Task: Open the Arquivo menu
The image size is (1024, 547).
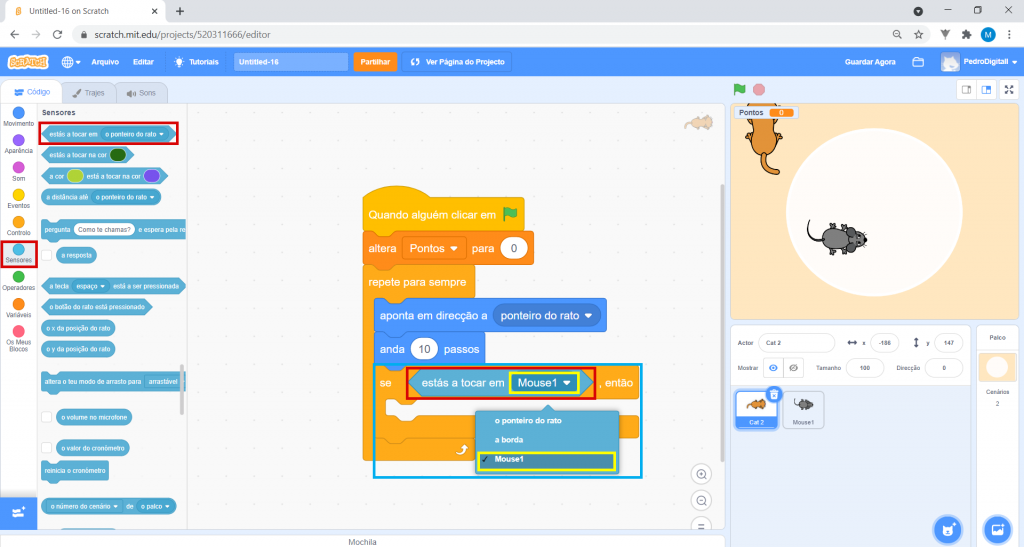Action: click(105, 62)
